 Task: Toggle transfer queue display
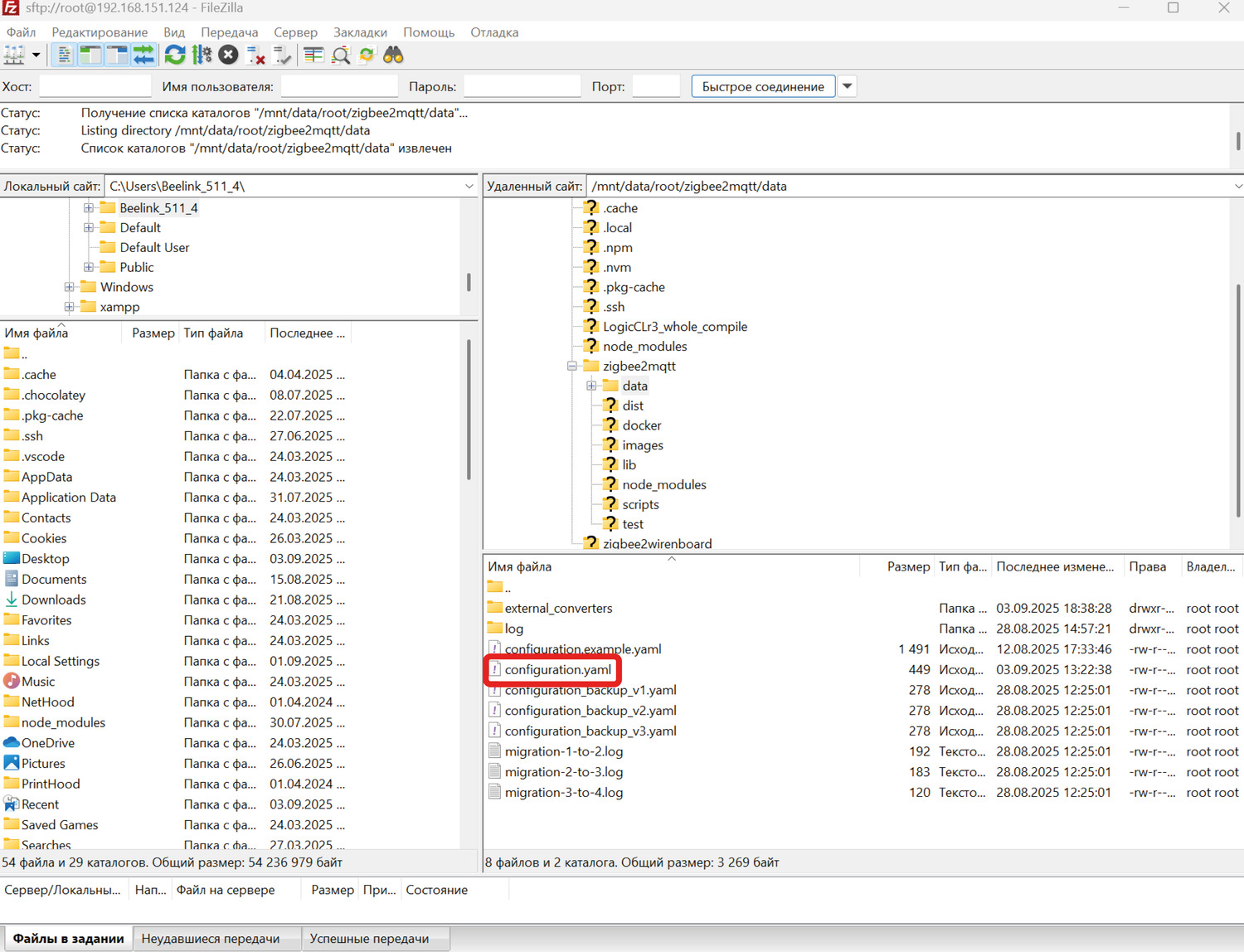(143, 56)
